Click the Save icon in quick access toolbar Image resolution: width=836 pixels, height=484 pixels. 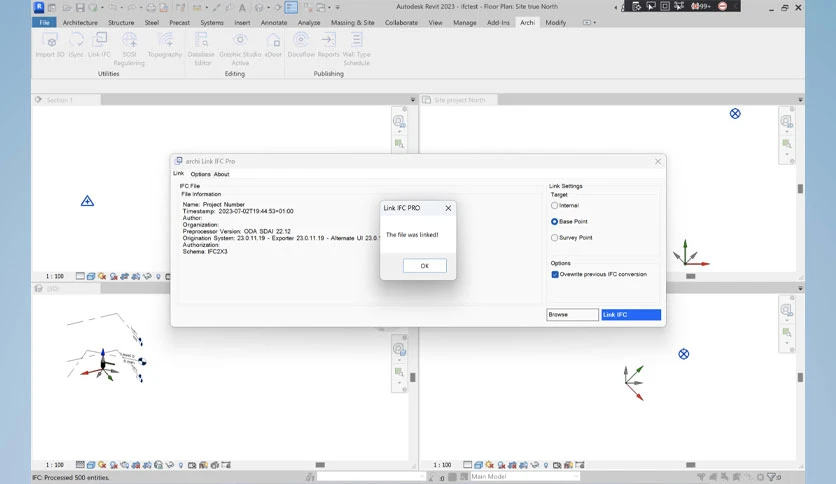pyautogui.click(x=80, y=7)
